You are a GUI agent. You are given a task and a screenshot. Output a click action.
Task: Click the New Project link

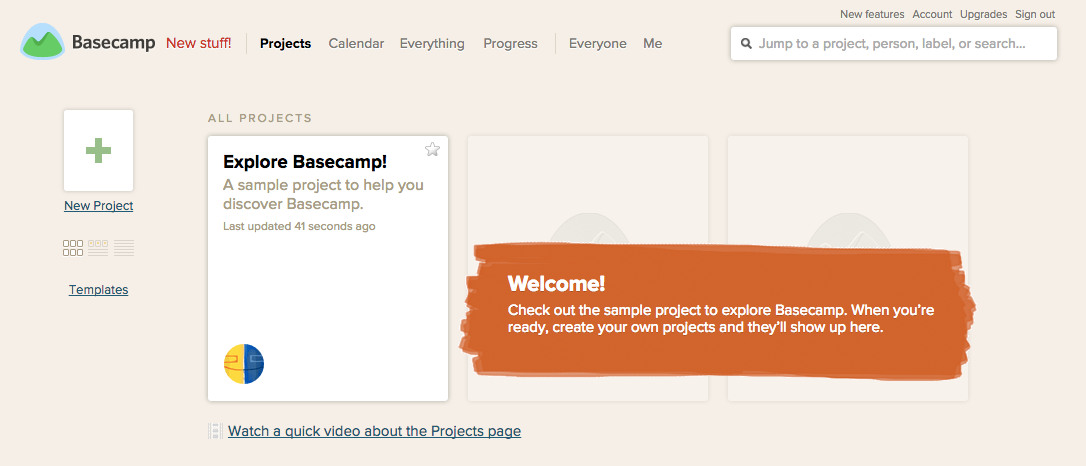click(98, 206)
